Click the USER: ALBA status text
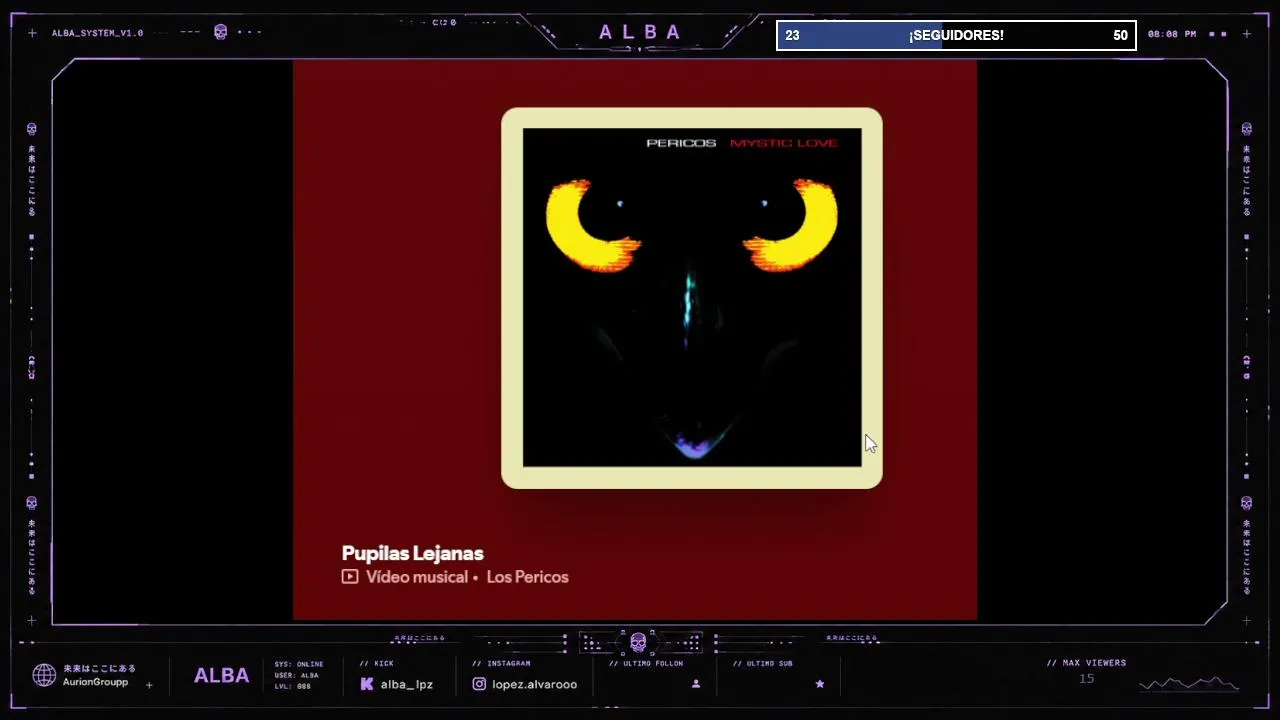This screenshot has width=1280, height=720. pyautogui.click(x=296, y=675)
